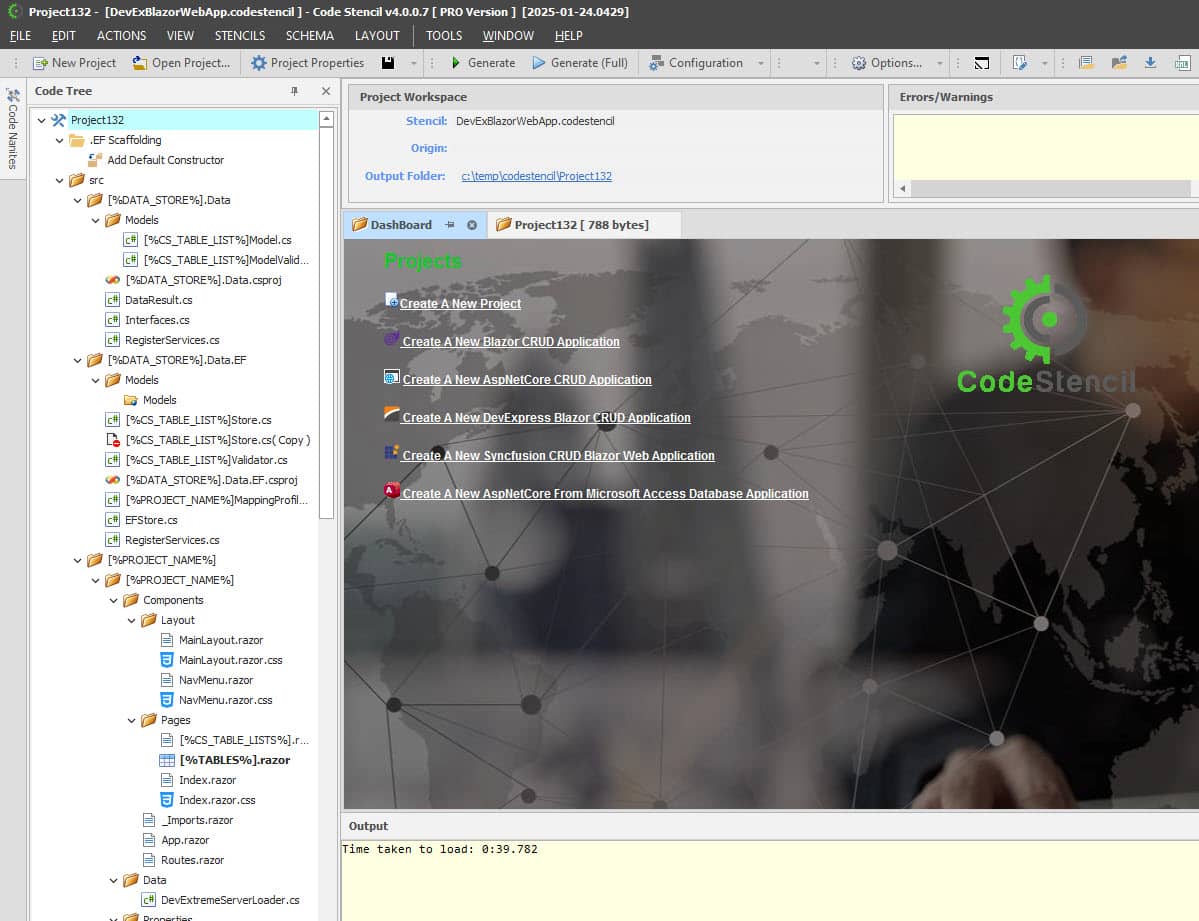Open the output folder path link
1199x921 pixels.
[536, 176]
